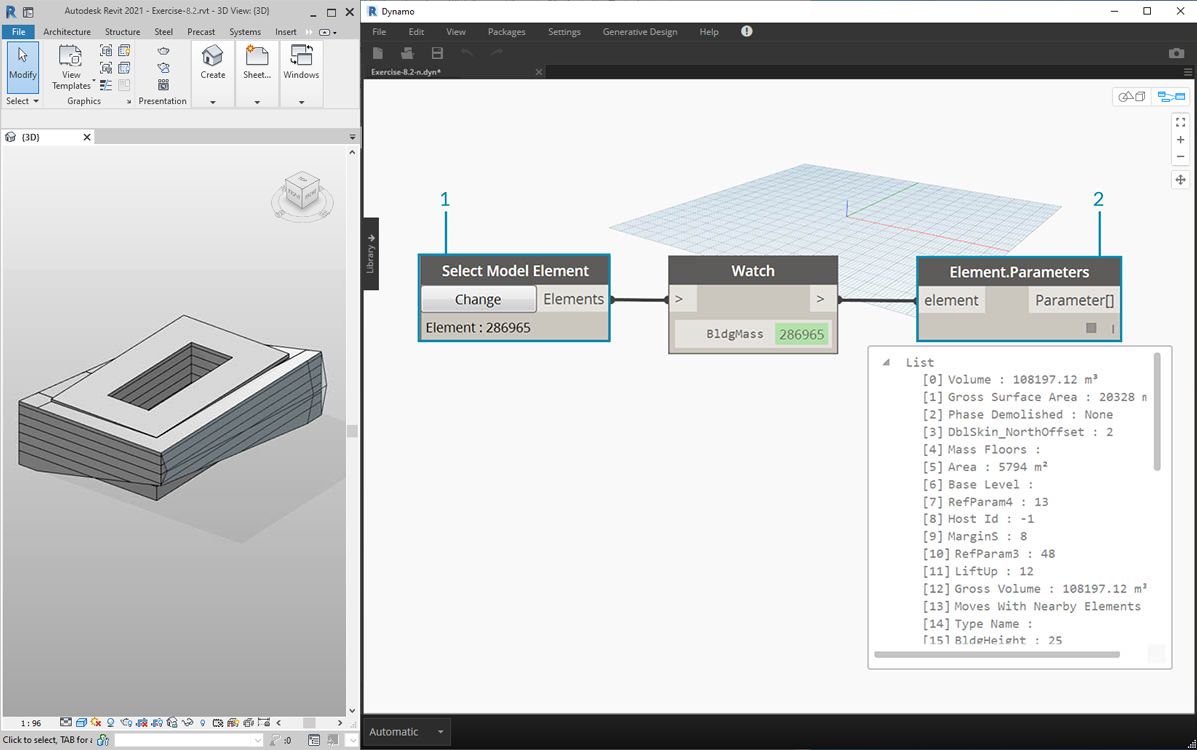This screenshot has width=1197, height=750.
Task: Click the zoom in plus icon
Action: click(x=1180, y=140)
